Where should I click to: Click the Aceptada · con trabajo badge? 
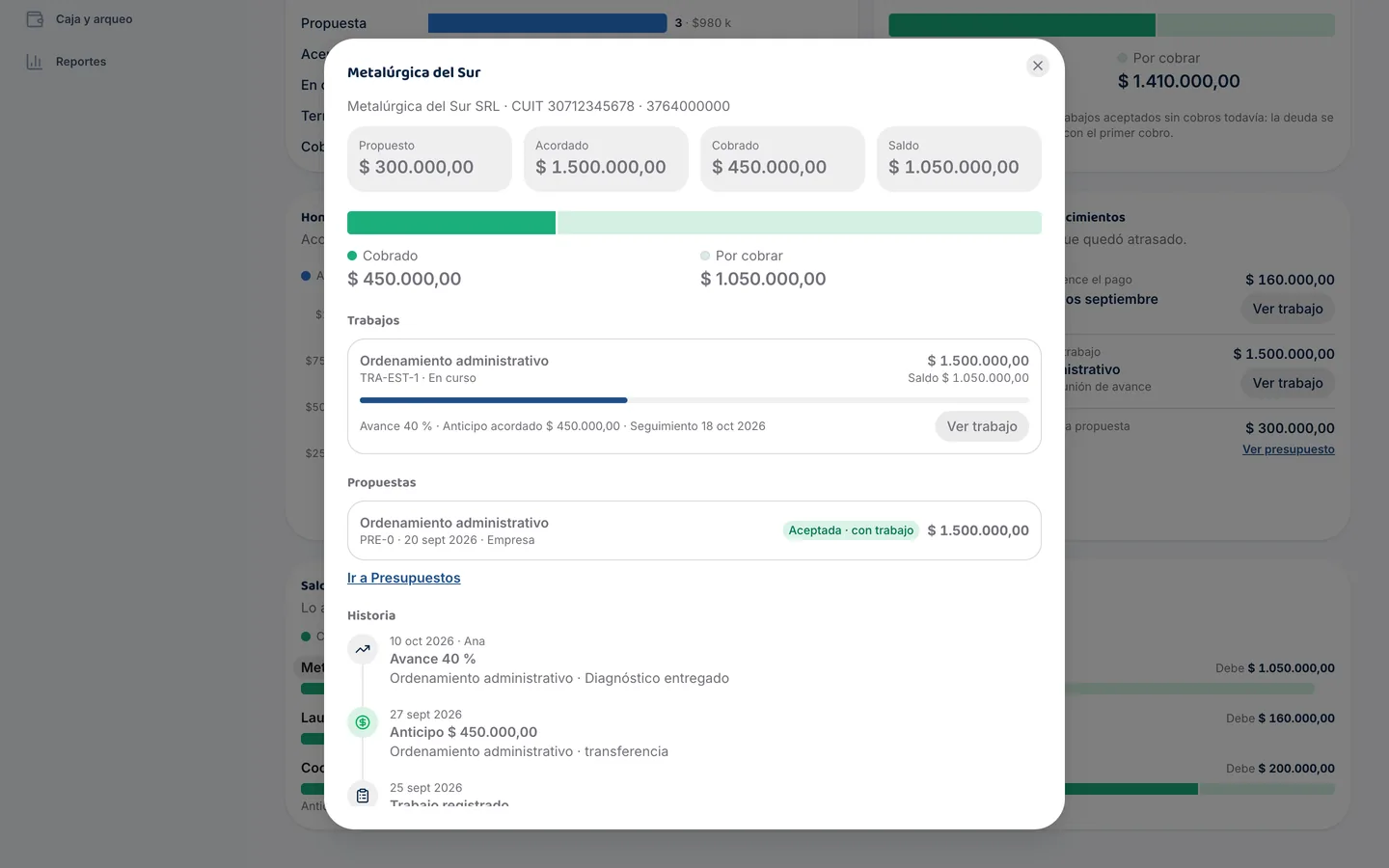851,530
